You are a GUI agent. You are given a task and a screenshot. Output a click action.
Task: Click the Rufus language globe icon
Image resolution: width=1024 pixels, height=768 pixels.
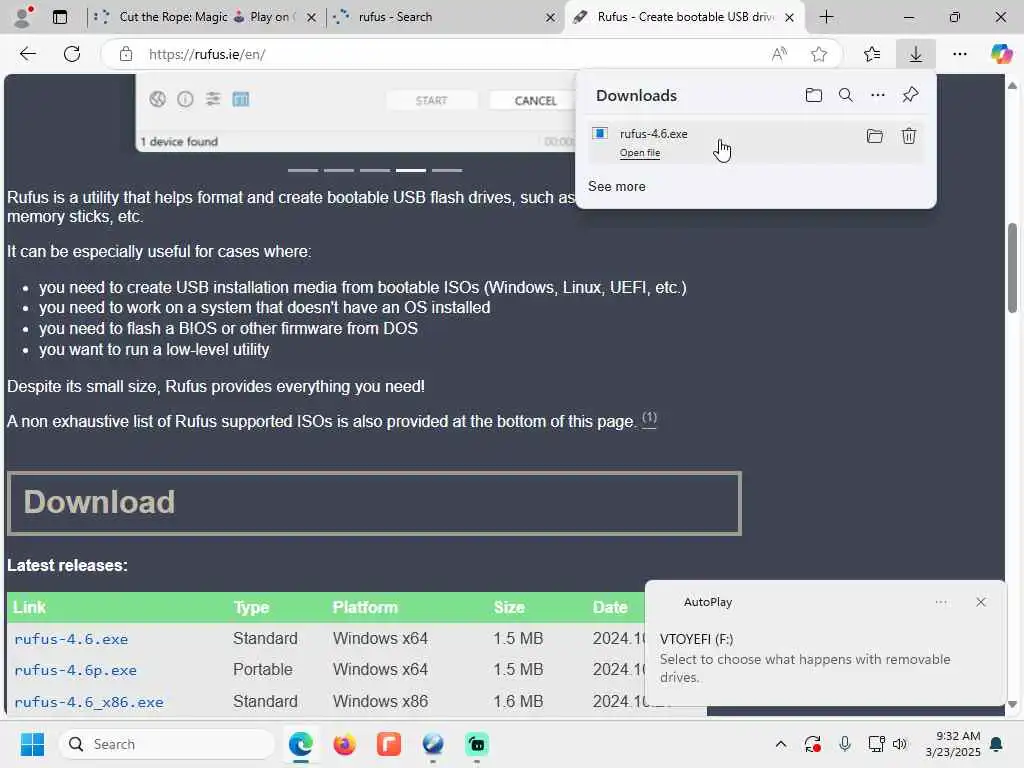(x=157, y=99)
